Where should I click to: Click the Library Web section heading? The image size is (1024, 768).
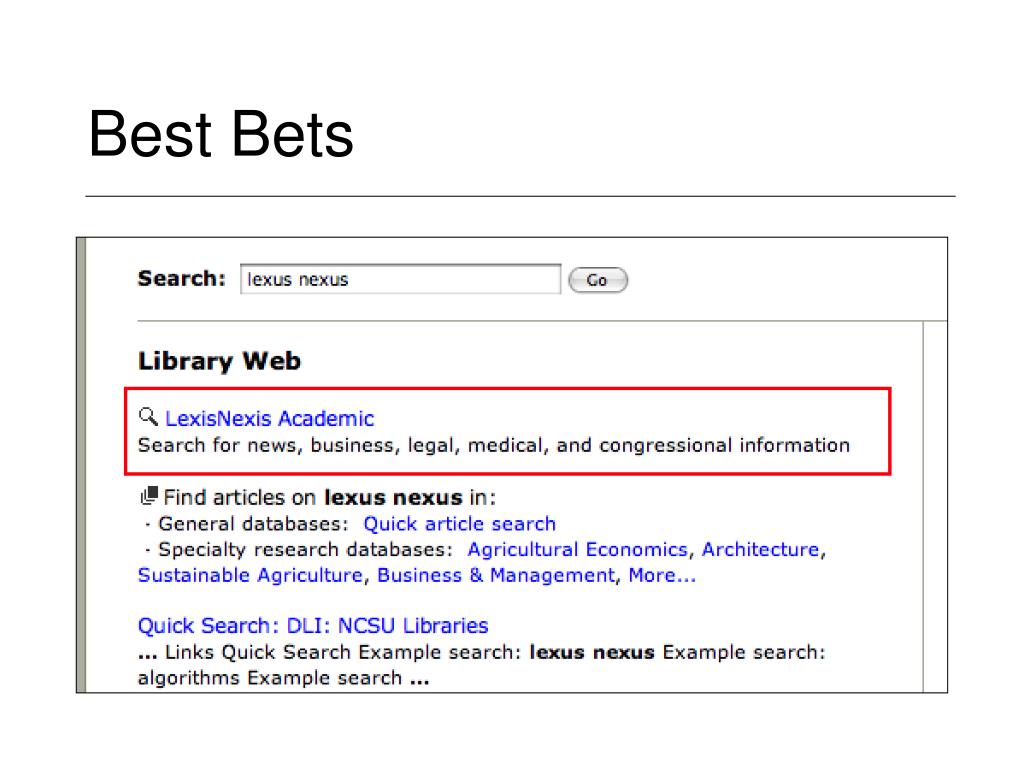pyautogui.click(x=219, y=361)
